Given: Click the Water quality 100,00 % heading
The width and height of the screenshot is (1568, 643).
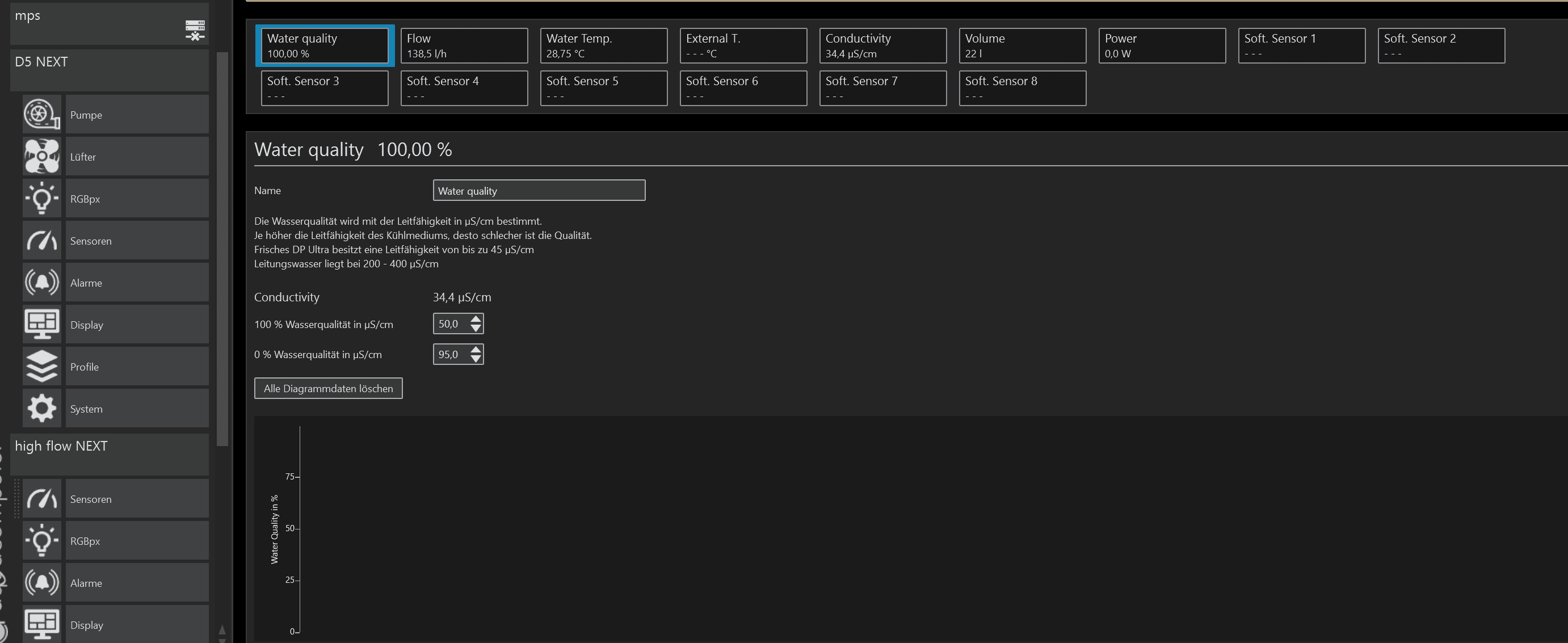Looking at the screenshot, I should point(353,149).
